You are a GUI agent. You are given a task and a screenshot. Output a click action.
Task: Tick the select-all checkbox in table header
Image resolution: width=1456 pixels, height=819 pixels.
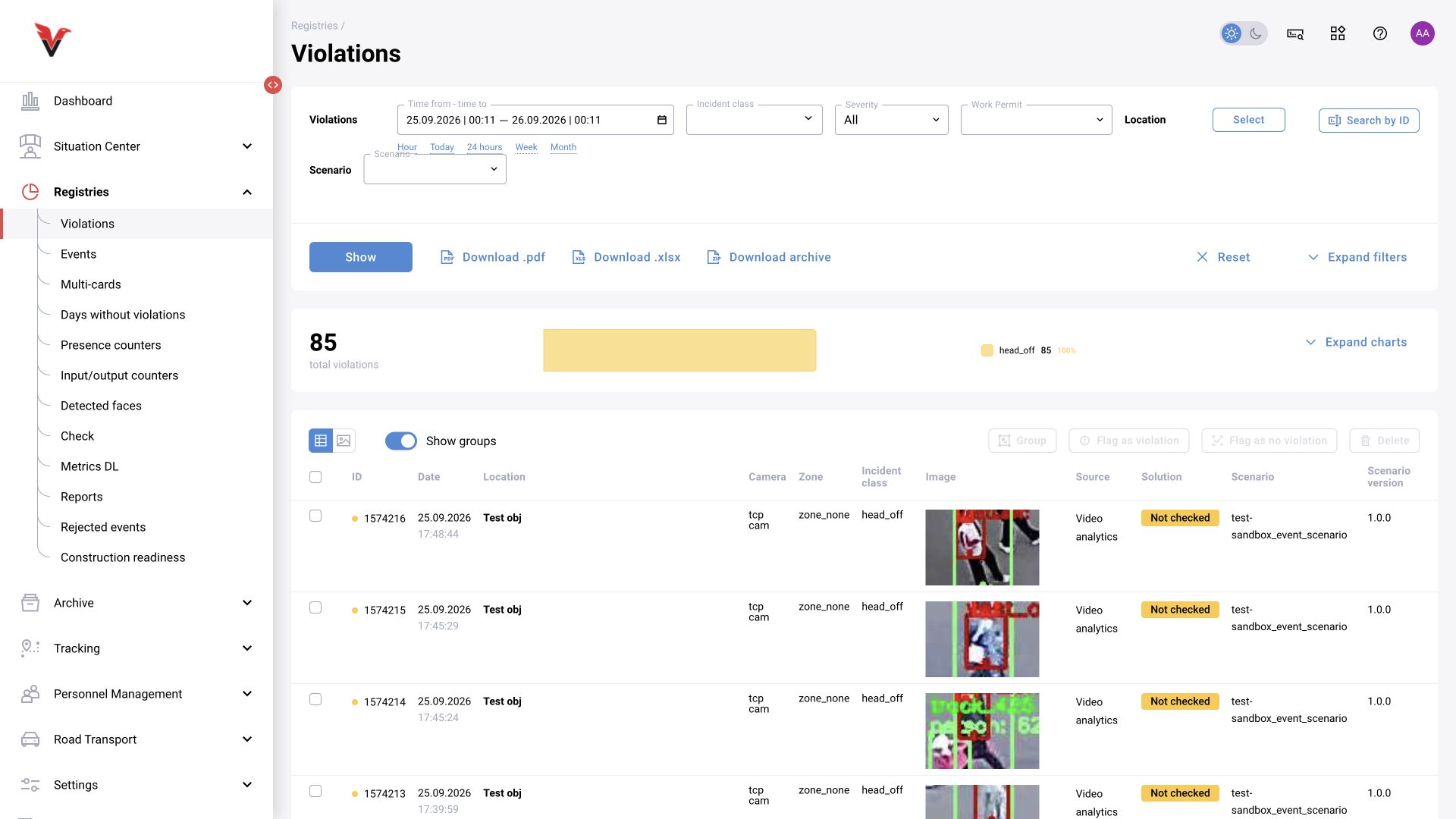tap(315, 477)
